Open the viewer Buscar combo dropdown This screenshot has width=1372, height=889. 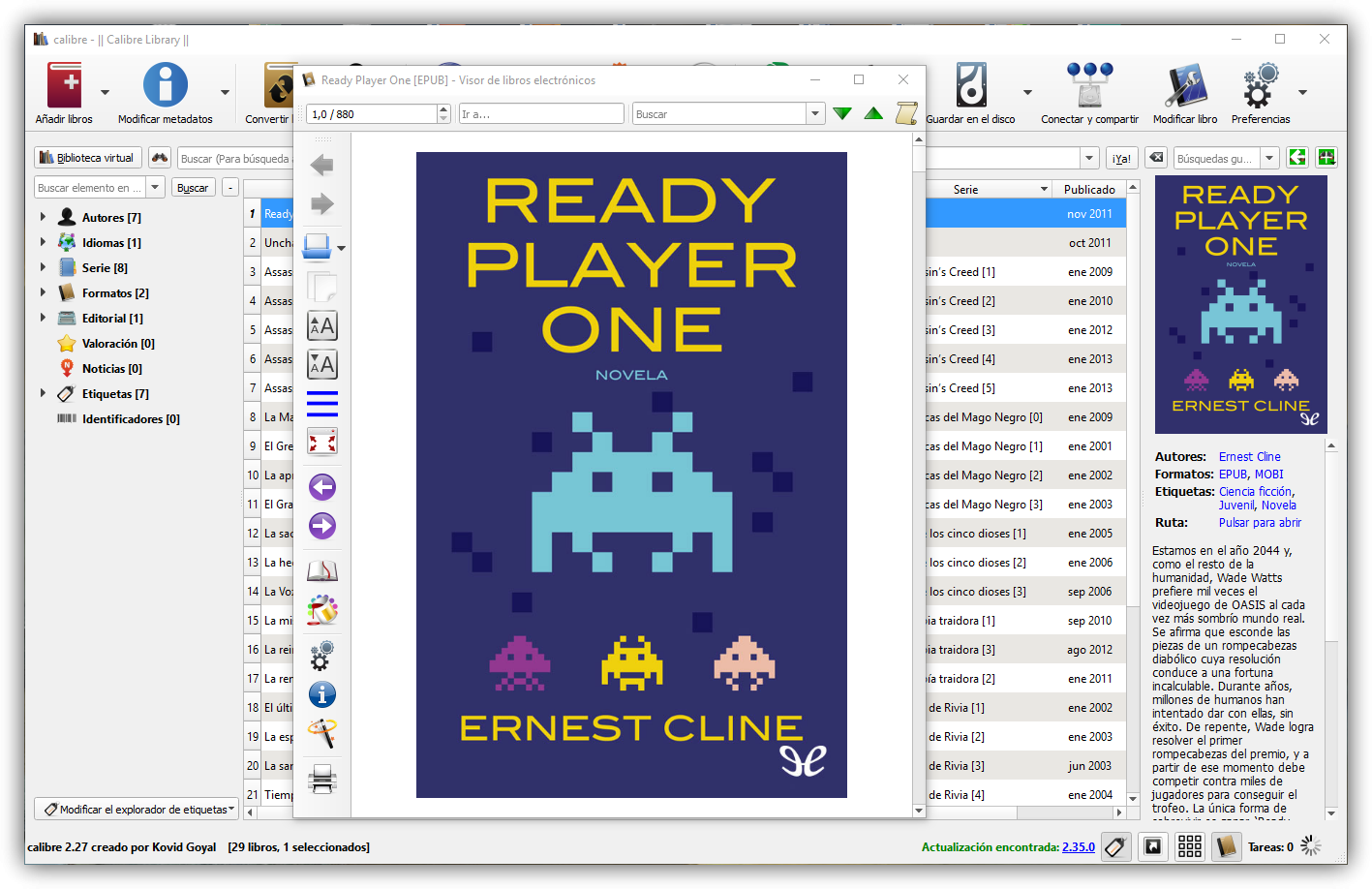pos(815,113)
